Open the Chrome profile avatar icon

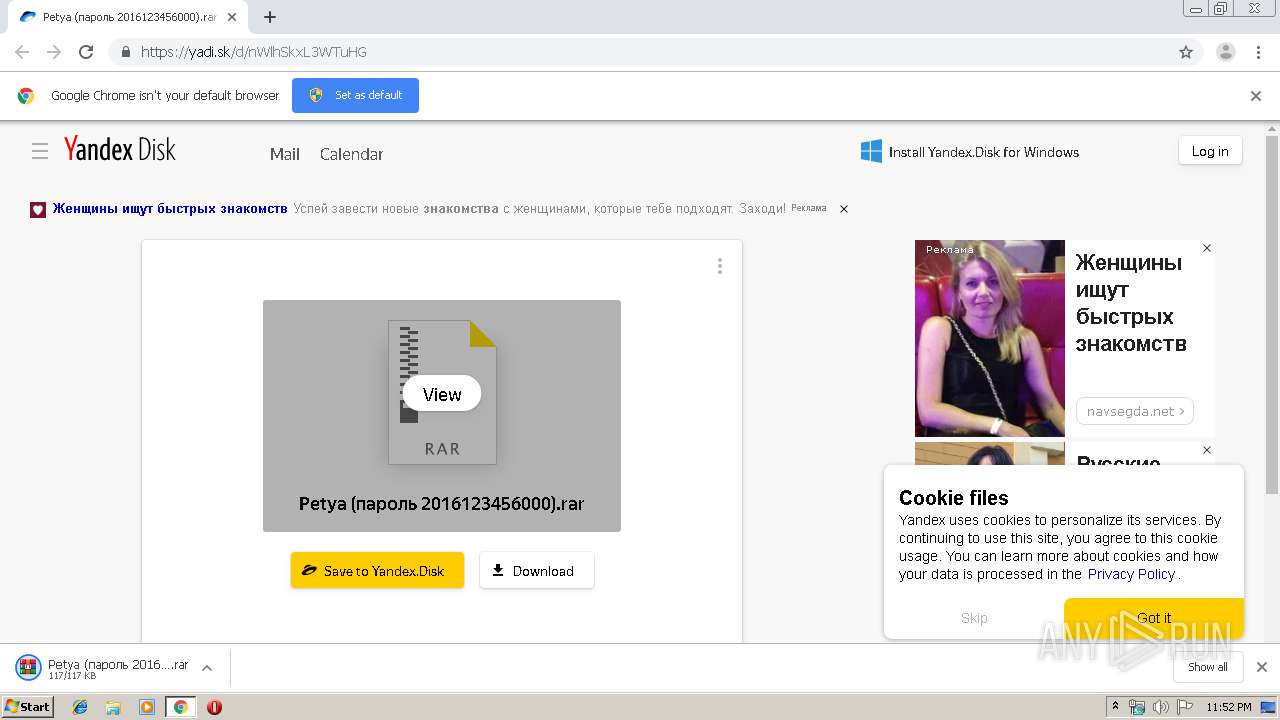click(x=1226, y=52)
